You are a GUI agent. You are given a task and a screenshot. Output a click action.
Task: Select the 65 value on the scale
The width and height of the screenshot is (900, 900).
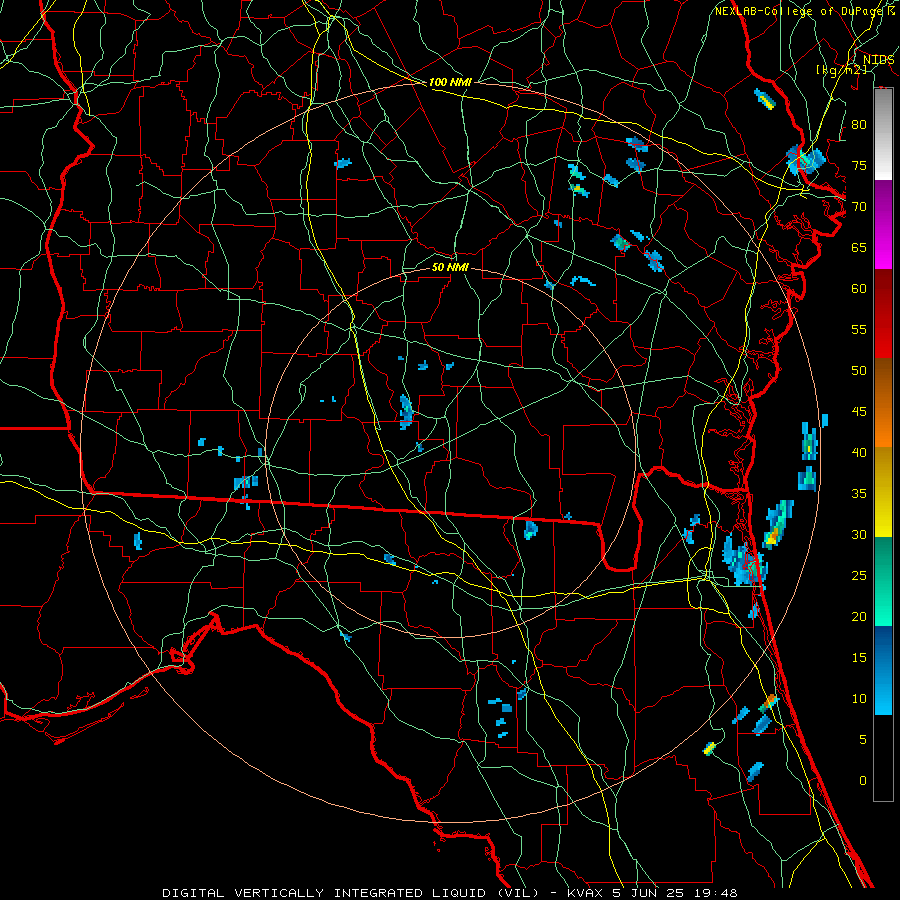point(859,247)
